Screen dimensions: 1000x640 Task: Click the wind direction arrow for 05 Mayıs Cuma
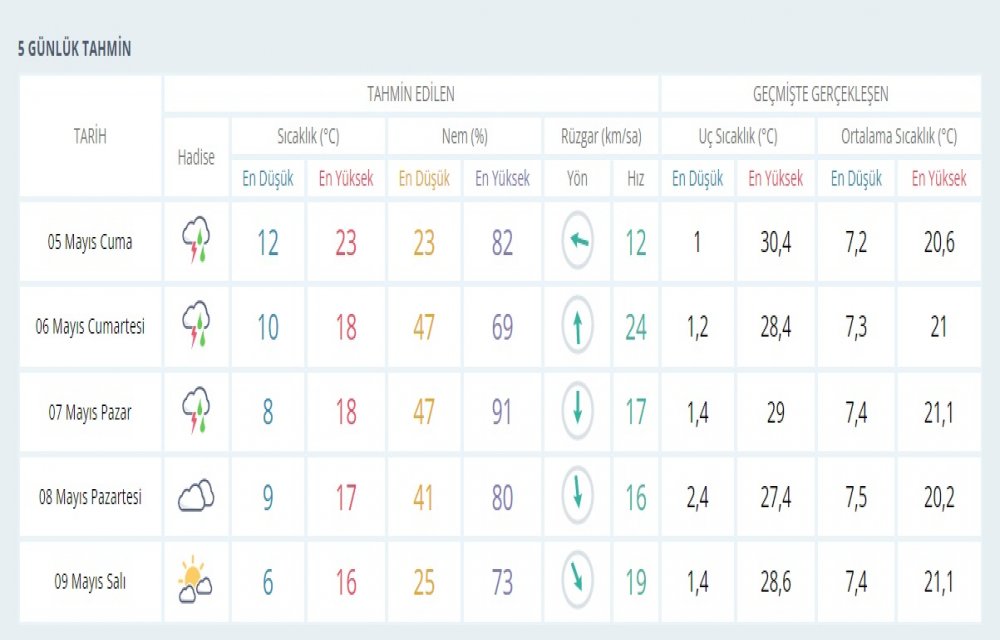point(577,242)
